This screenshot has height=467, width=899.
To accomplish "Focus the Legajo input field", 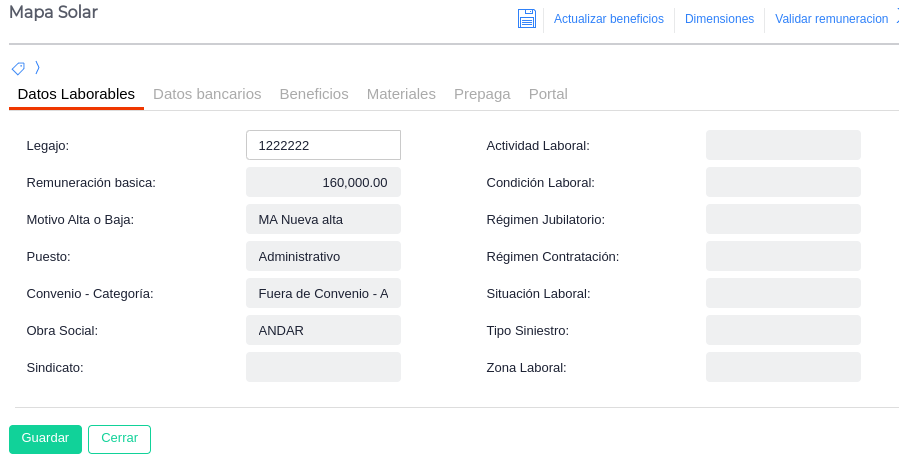I will [x=323, y=145].
